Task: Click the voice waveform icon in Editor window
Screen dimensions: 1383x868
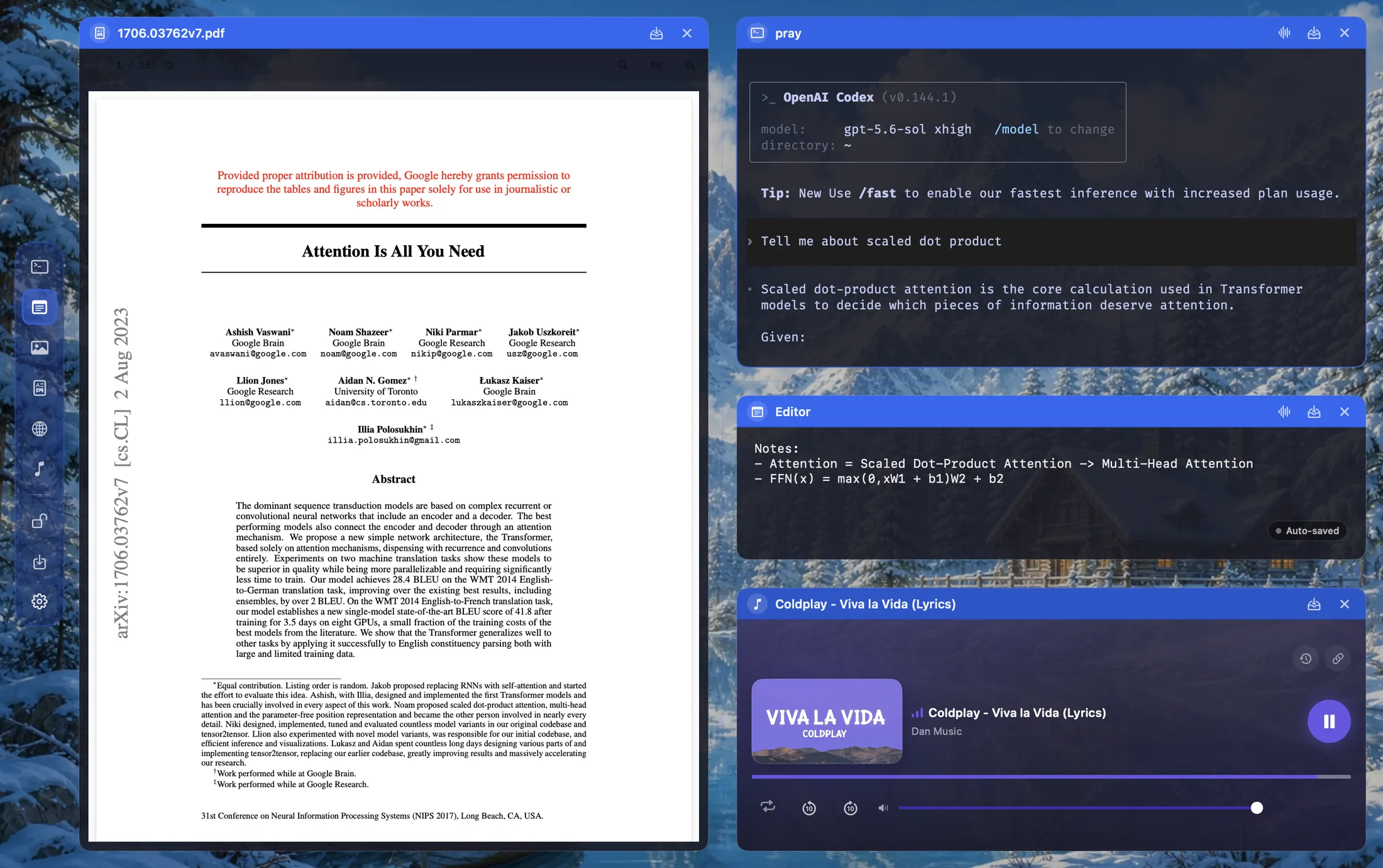Action: pos(1284,412)
